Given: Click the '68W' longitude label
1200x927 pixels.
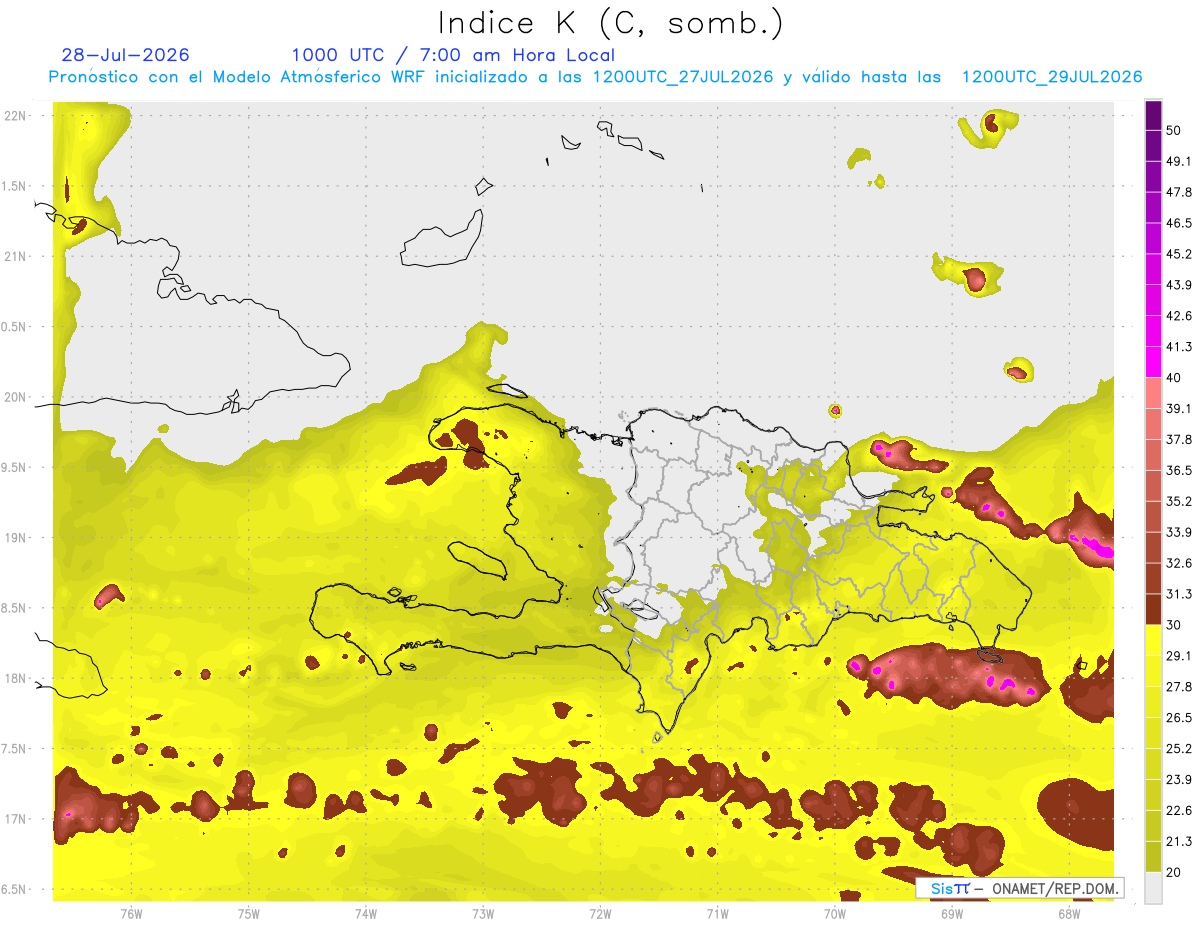Looking at the screenshot, I should pos(1069,913).
